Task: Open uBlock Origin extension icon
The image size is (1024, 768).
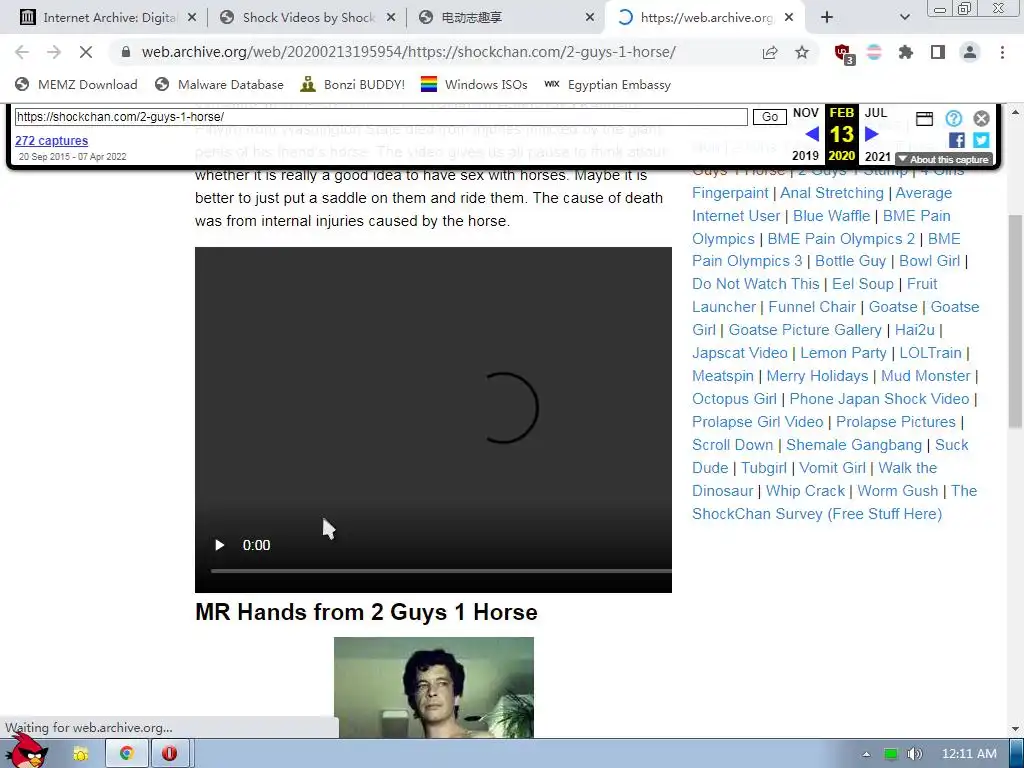Action: tap(844, 54)
